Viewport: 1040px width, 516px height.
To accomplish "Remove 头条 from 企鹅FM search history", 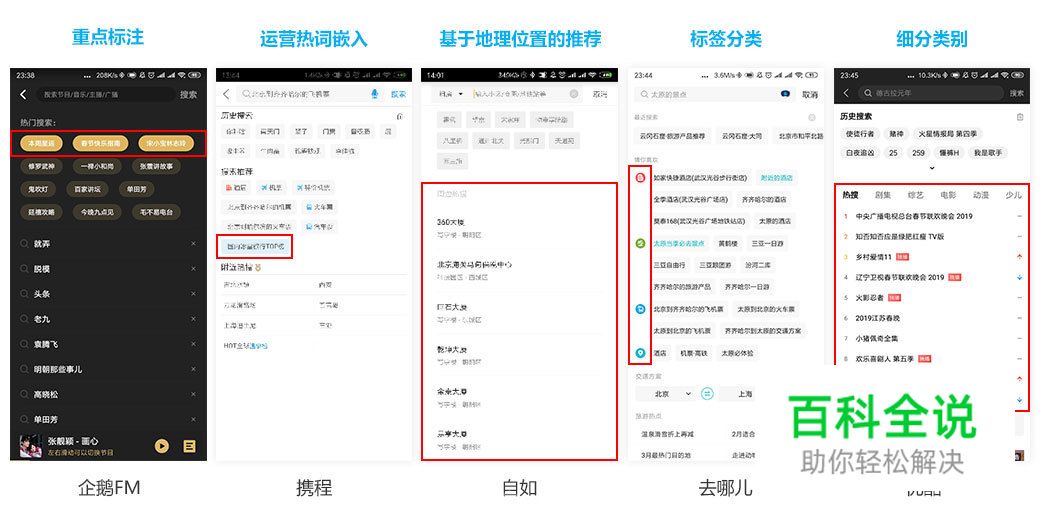I will coord(193,294).
